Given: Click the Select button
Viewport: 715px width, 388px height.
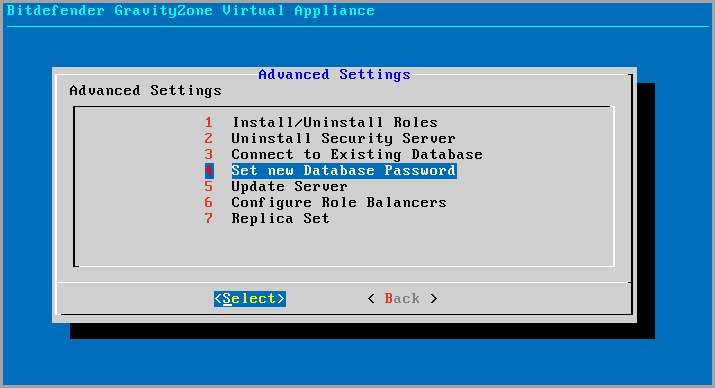Looking at the screenshot, I should 250,299.
